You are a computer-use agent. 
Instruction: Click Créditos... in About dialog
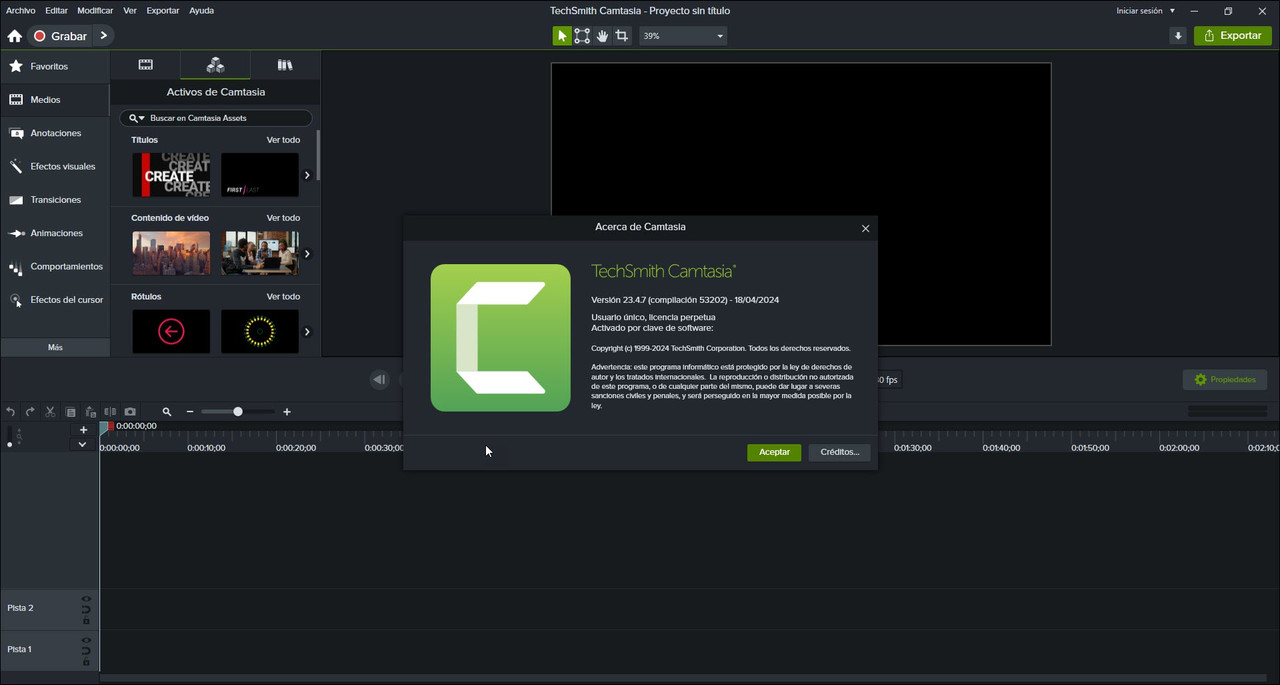click(840, 452)
